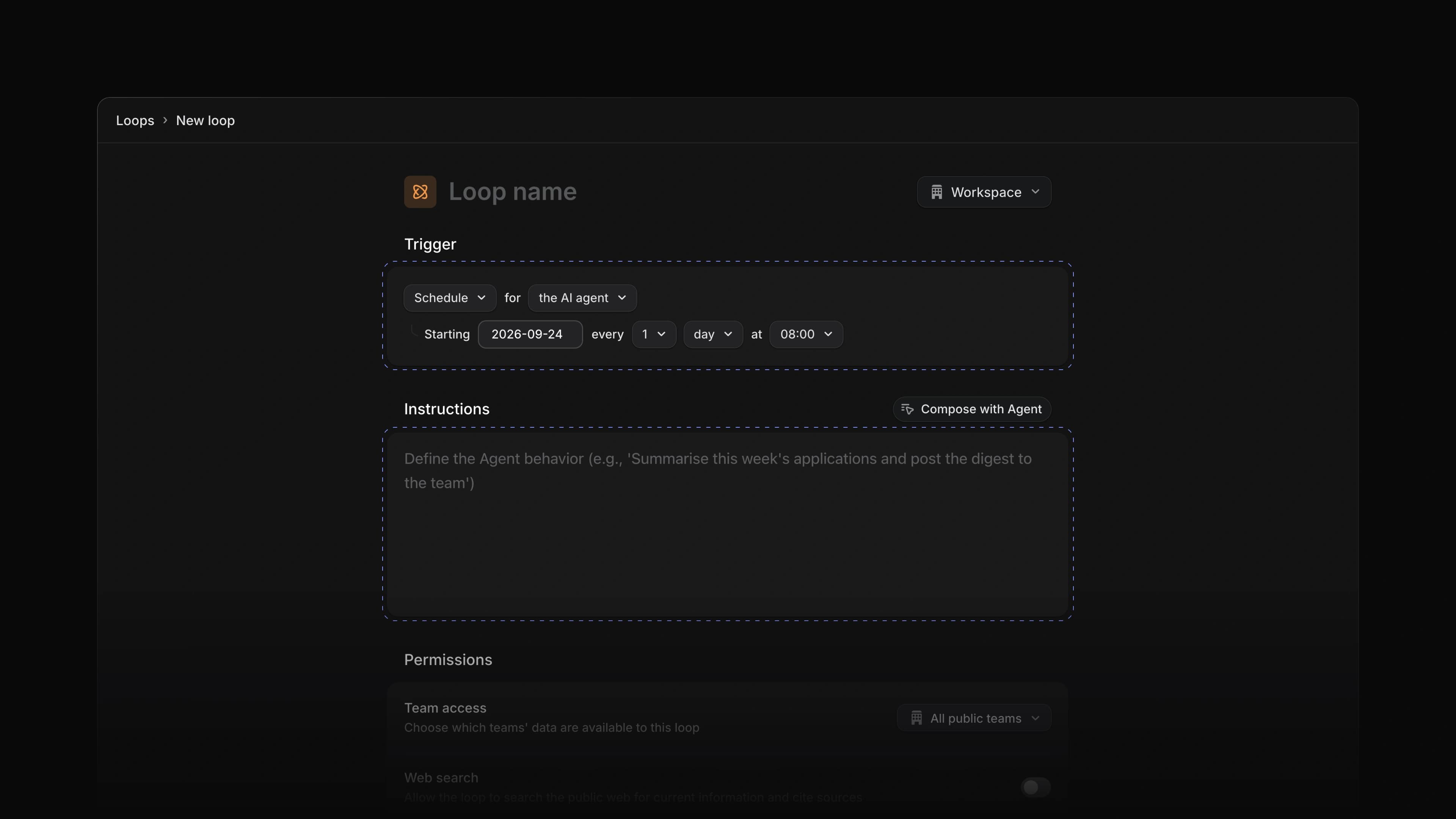The image size is (1456, 819).
Task: Open the day interval unit dropdown
Action: pyautogui.click(x=713, y=334)
